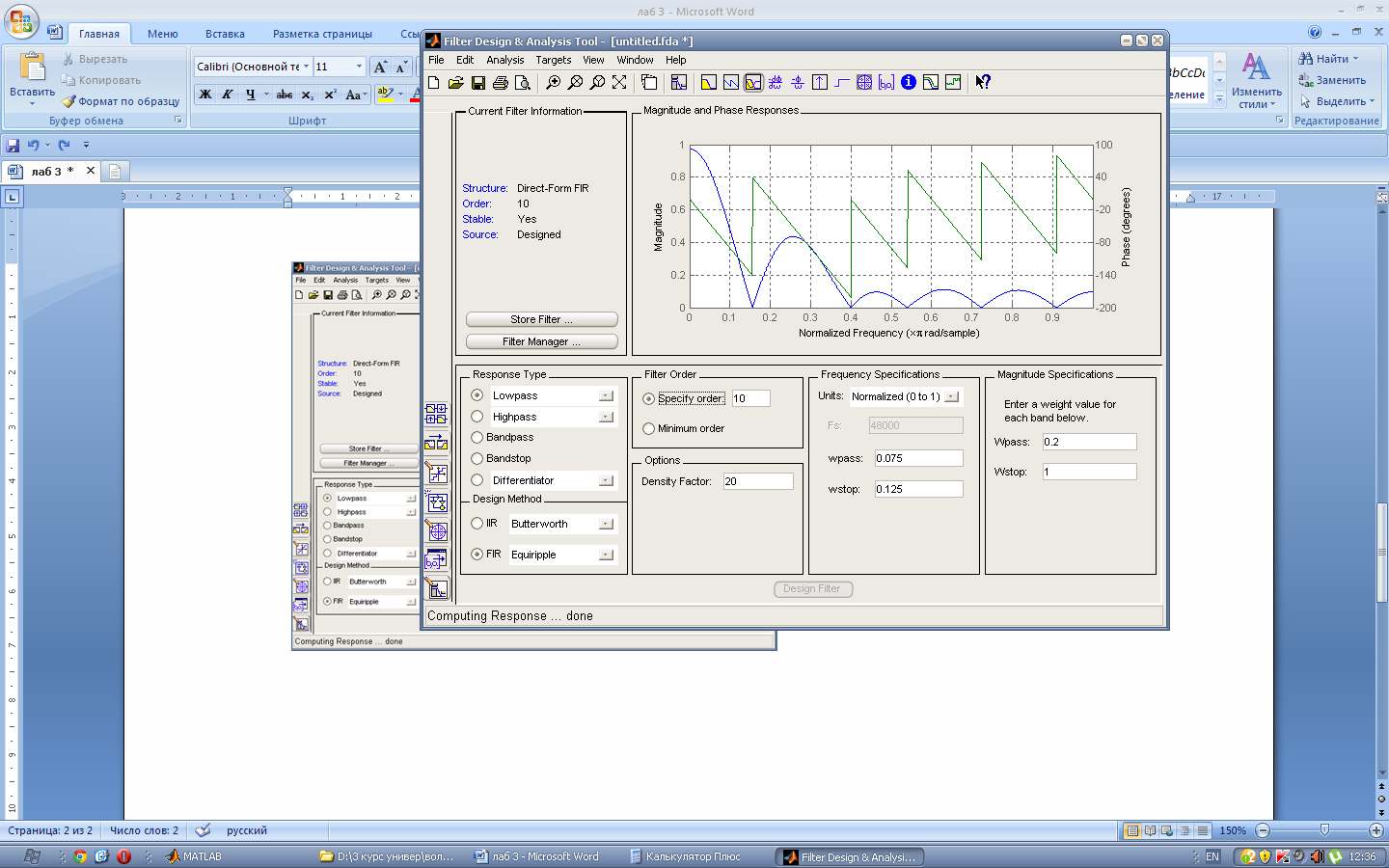
Task: Click Bold Ж button in Word
Action: pyautogui.click(x=204, y=95)
